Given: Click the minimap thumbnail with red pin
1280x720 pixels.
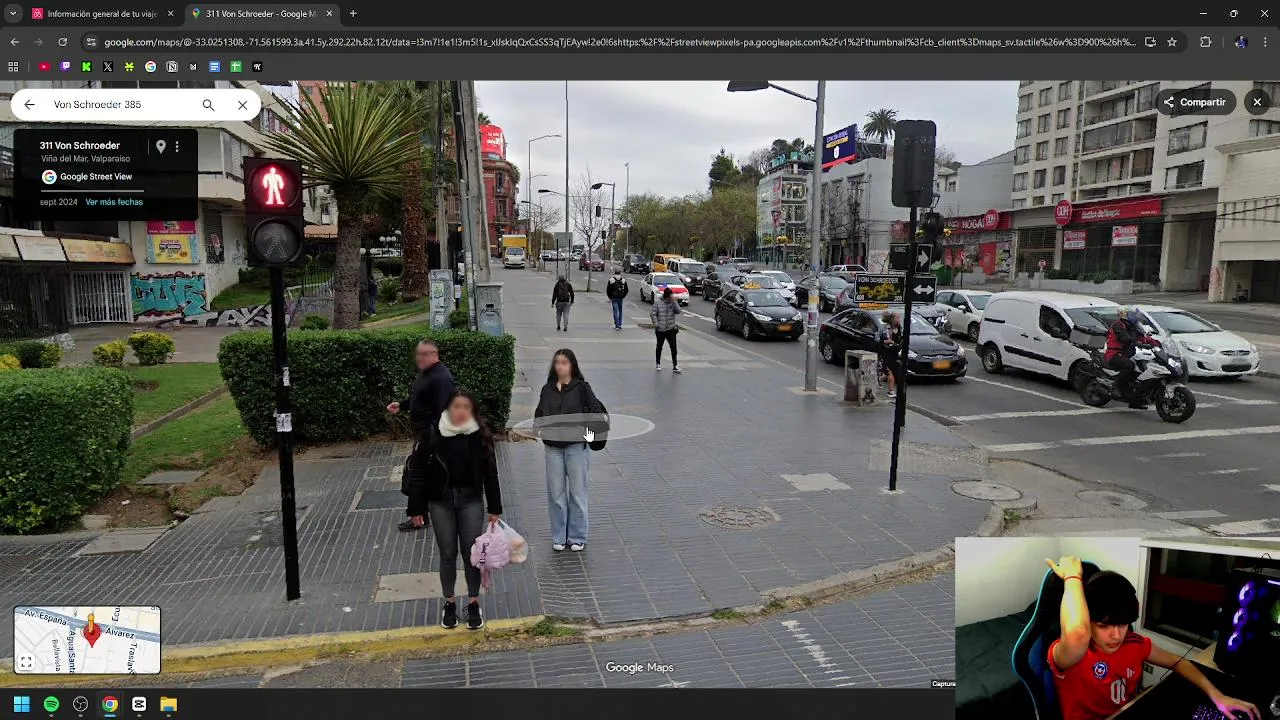Looking at the screenshot, I should [x=87, y=640].
